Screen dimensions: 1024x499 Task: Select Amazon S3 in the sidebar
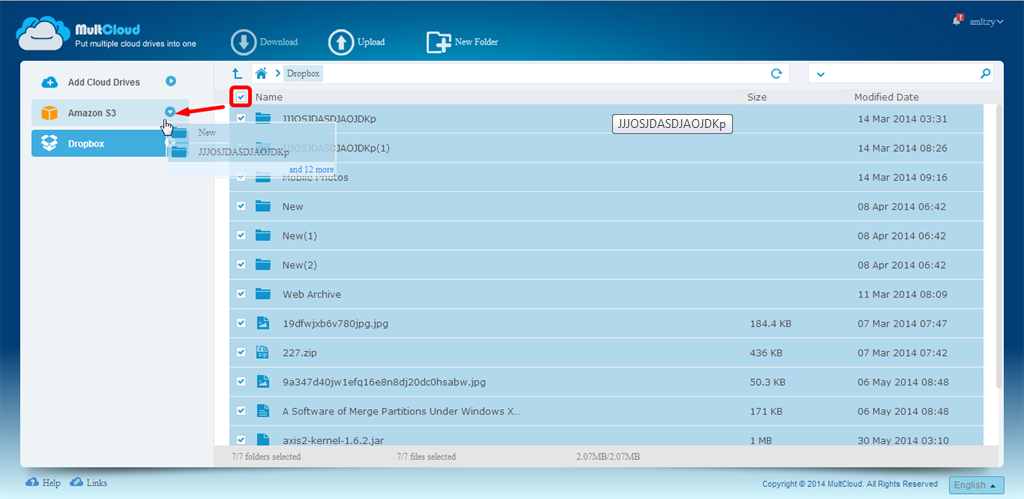tap(92, 113)
